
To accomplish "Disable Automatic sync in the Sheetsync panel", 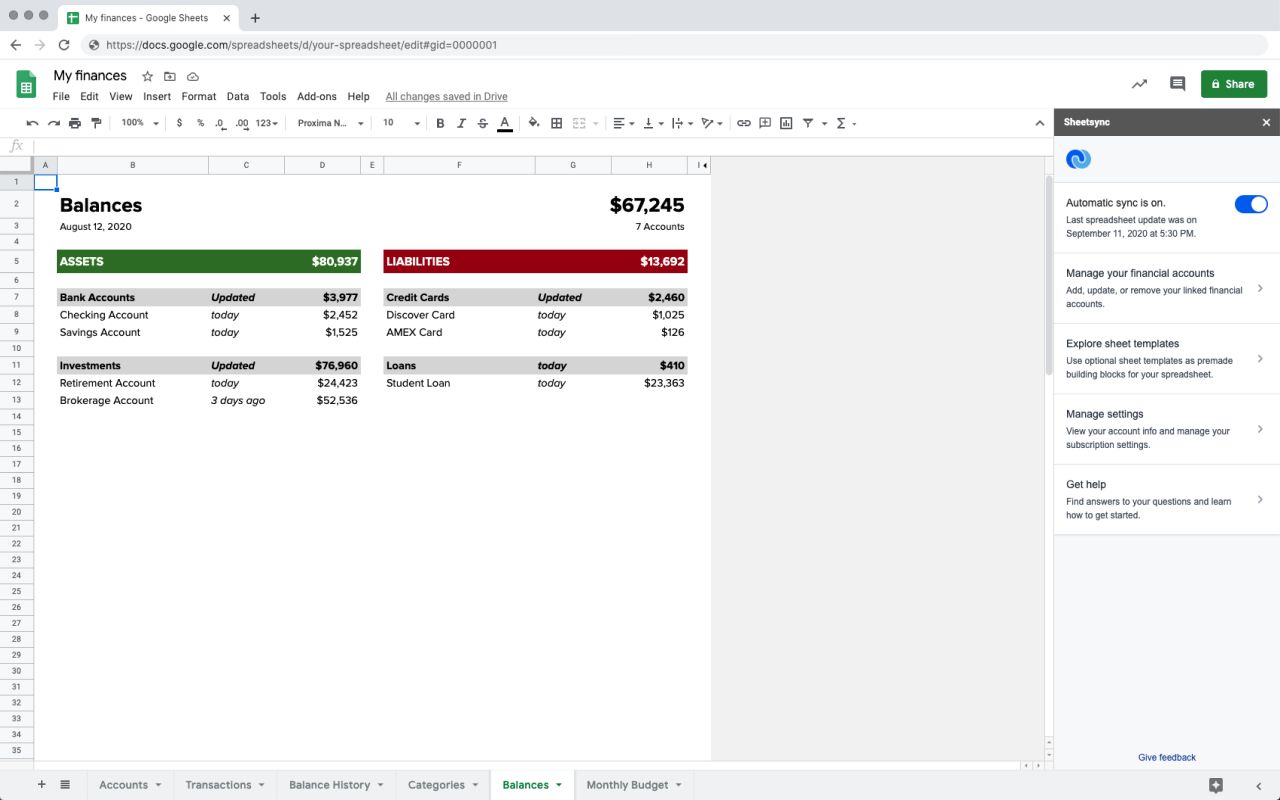I will tap(1250, 203).
